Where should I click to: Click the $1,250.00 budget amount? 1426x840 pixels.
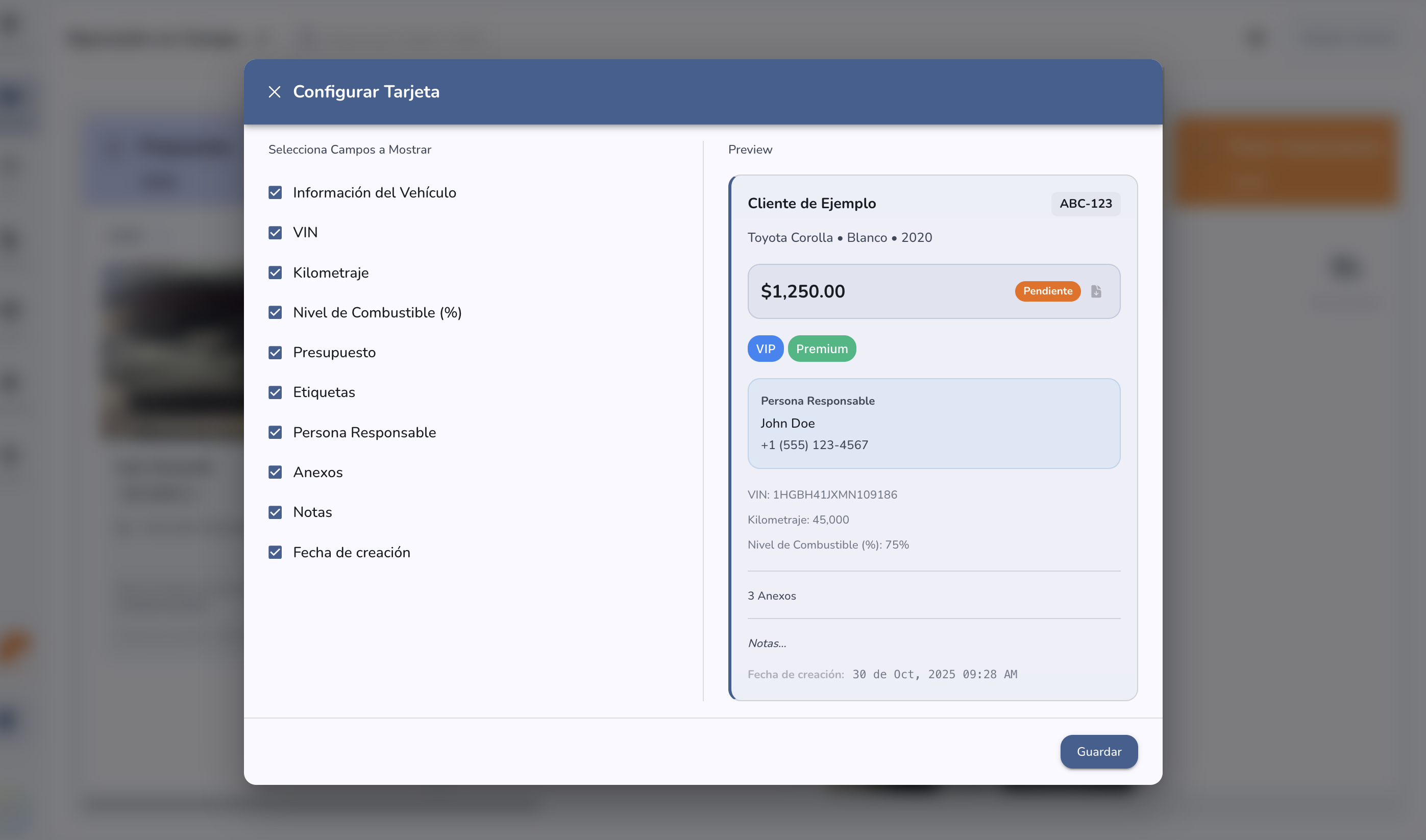point(803,291)
